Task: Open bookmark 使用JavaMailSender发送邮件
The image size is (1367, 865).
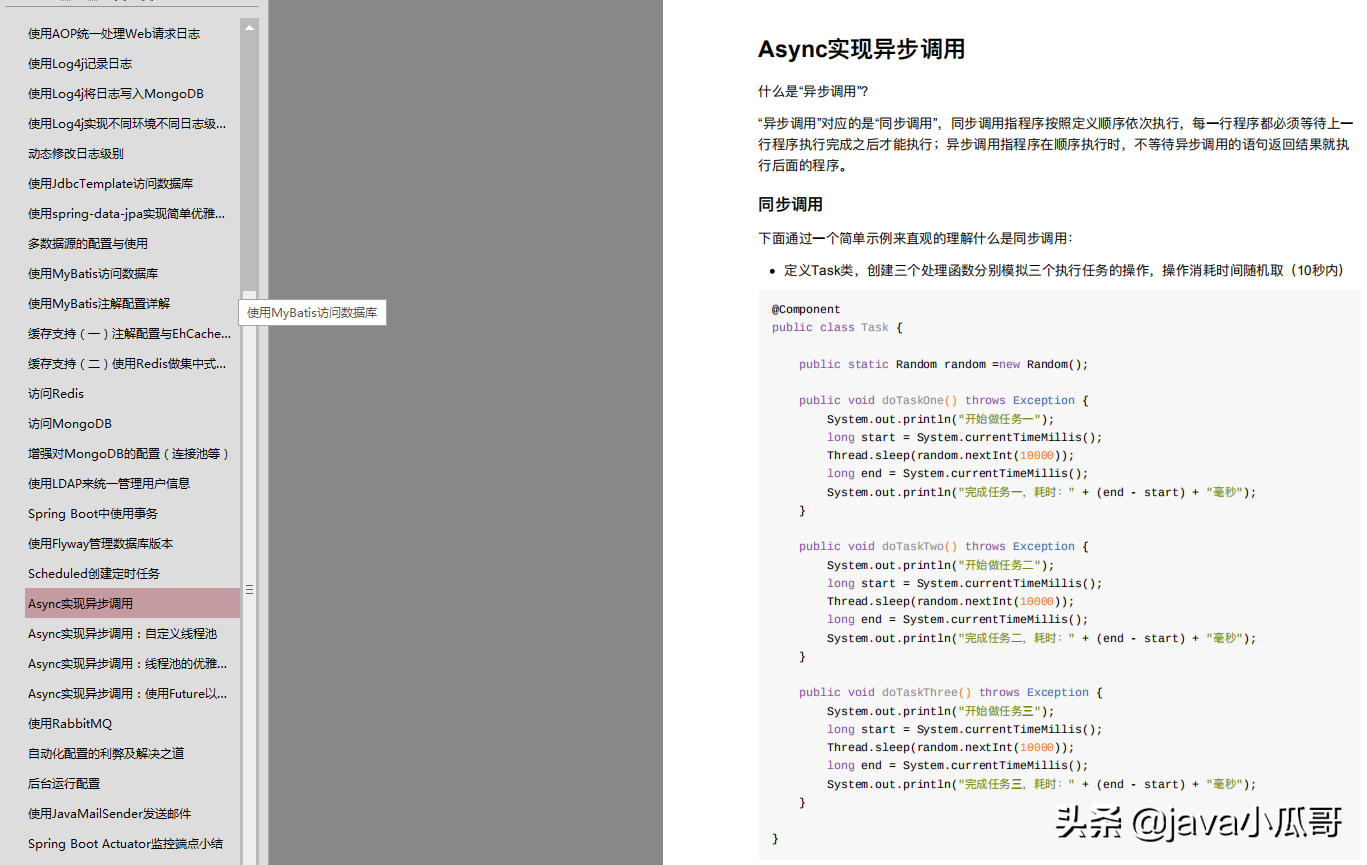Action: 110,813
